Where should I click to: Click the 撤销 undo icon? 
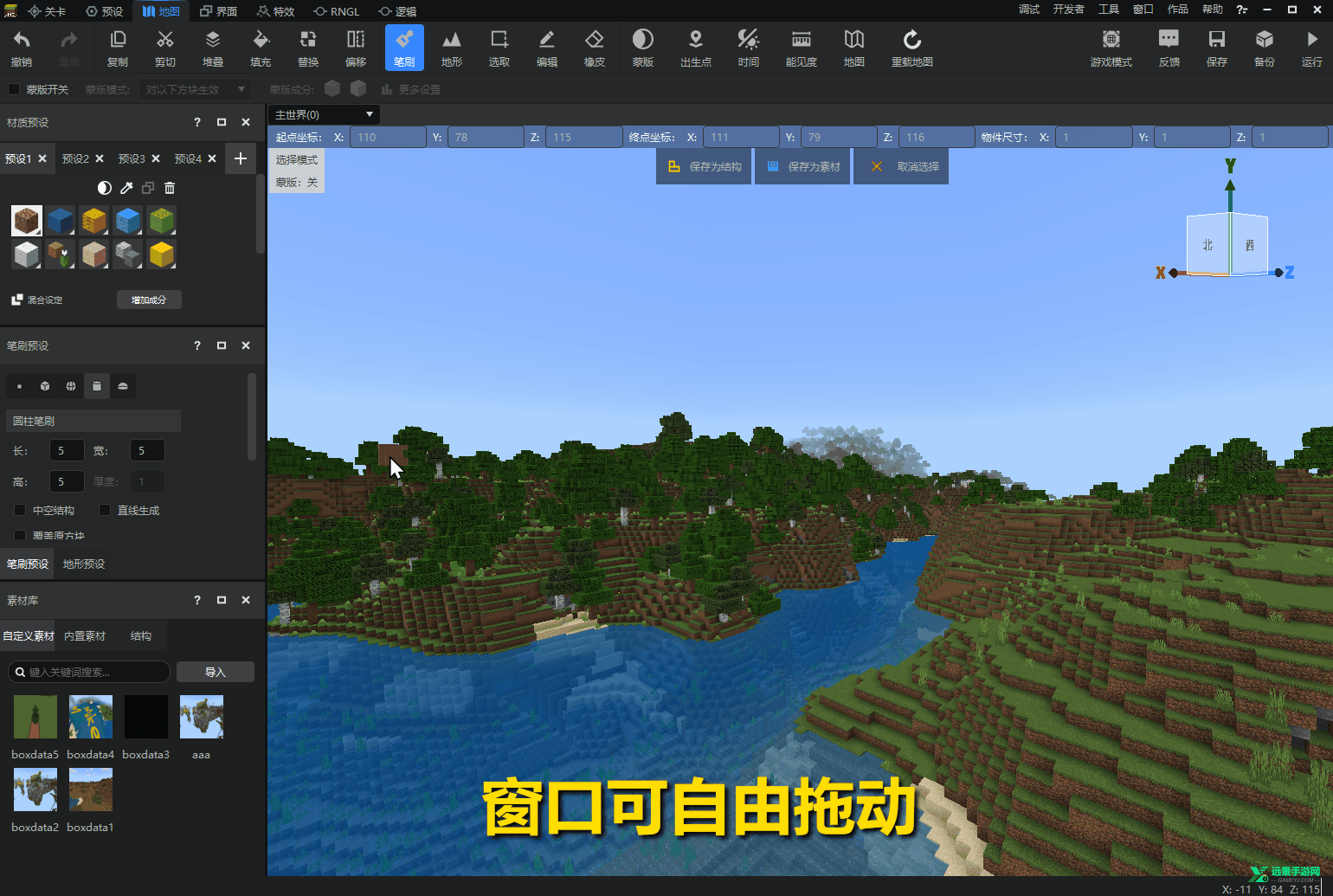[22, 48]
